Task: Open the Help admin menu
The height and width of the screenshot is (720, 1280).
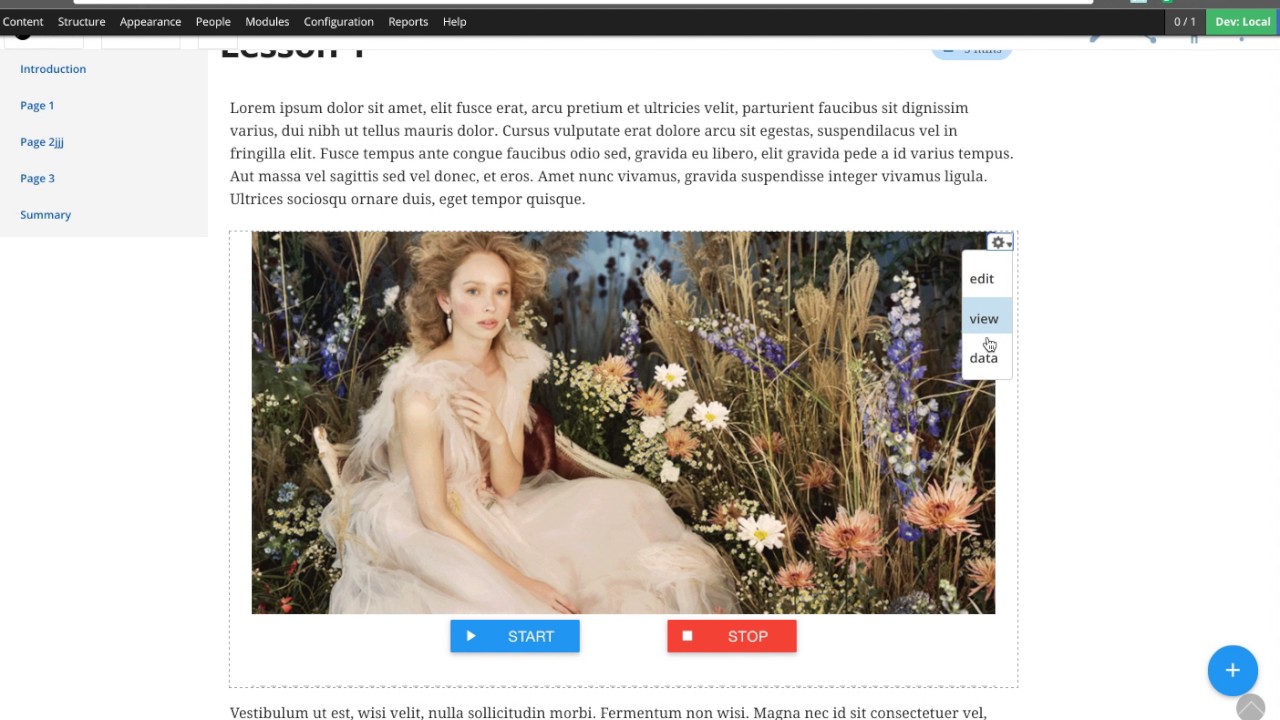Action: point(454,21)
